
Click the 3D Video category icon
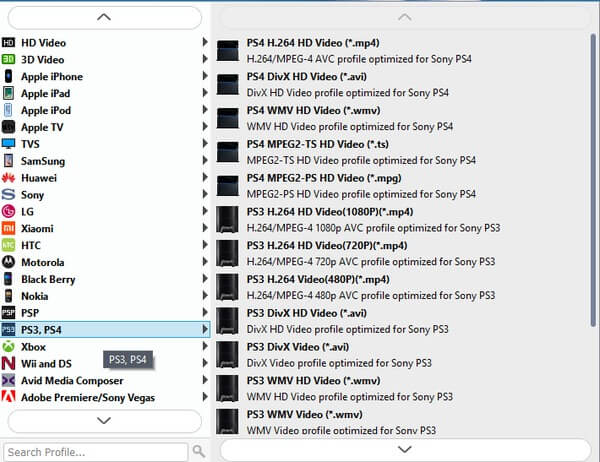pyautogui.click(x=8, y=59)
